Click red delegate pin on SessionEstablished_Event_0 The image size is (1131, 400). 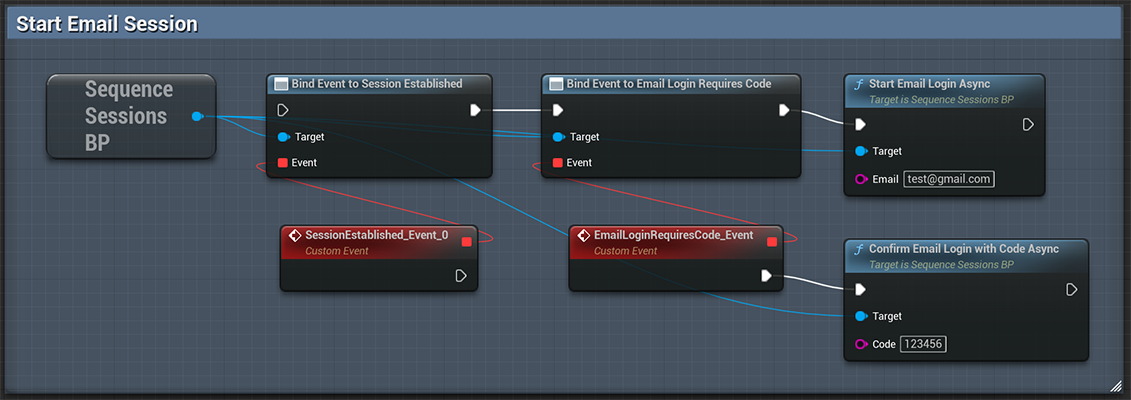click(x=467, y=241)
